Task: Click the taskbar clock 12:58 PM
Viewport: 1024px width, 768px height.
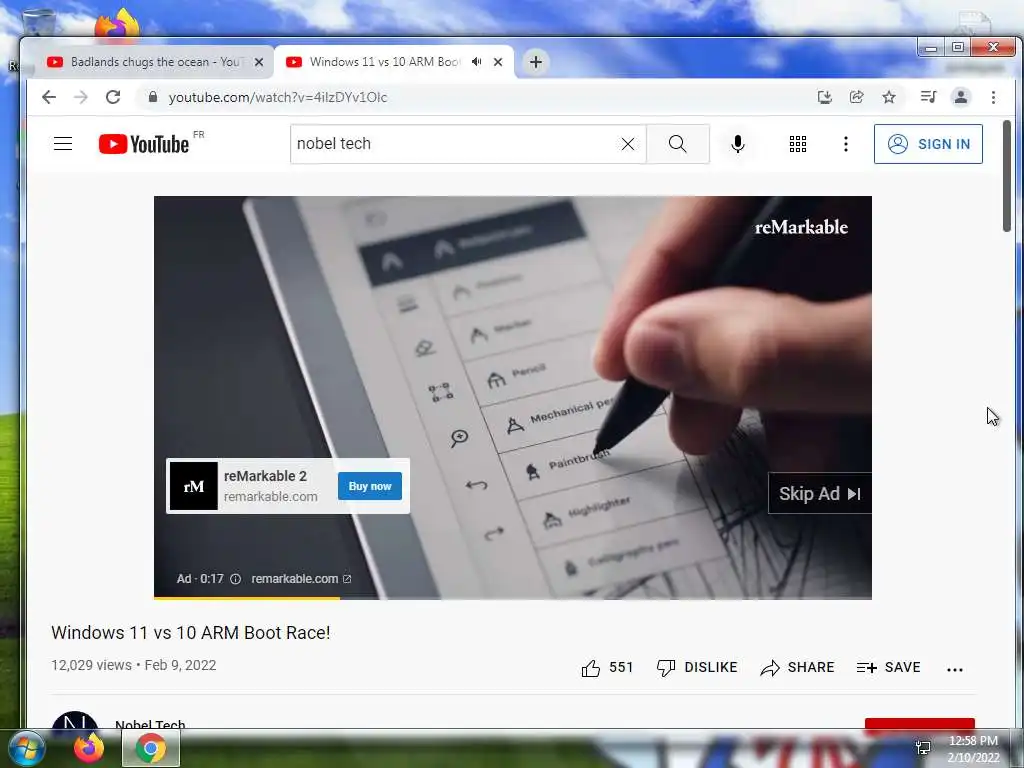Action: coord(973,741)
